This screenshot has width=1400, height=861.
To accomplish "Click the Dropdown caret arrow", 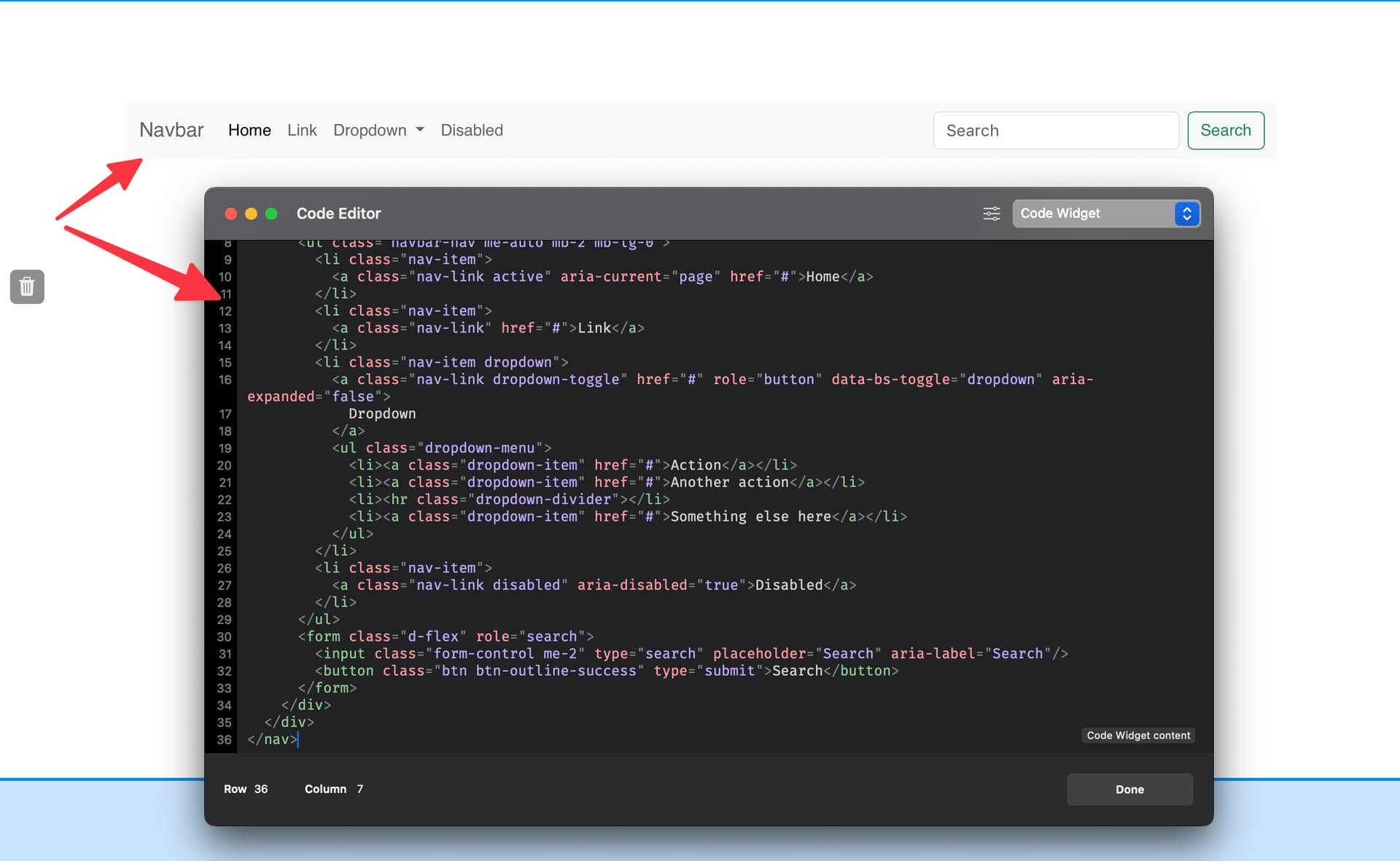I will [x=420, y=130].
